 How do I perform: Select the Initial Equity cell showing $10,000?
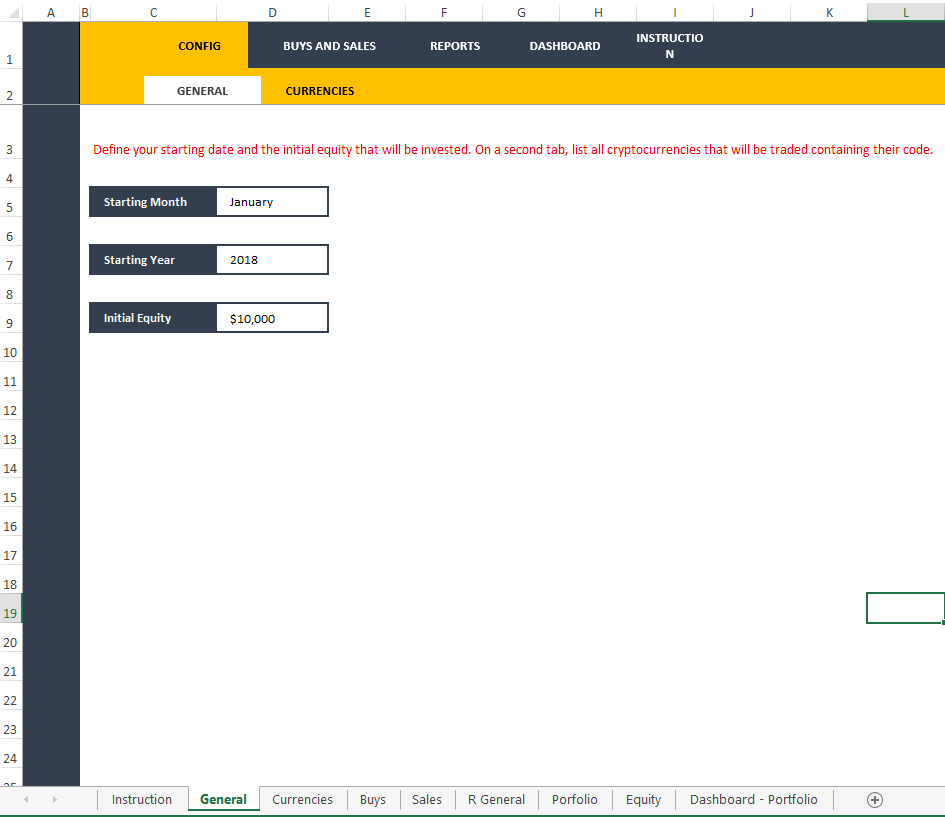click(x=272, y=318)
